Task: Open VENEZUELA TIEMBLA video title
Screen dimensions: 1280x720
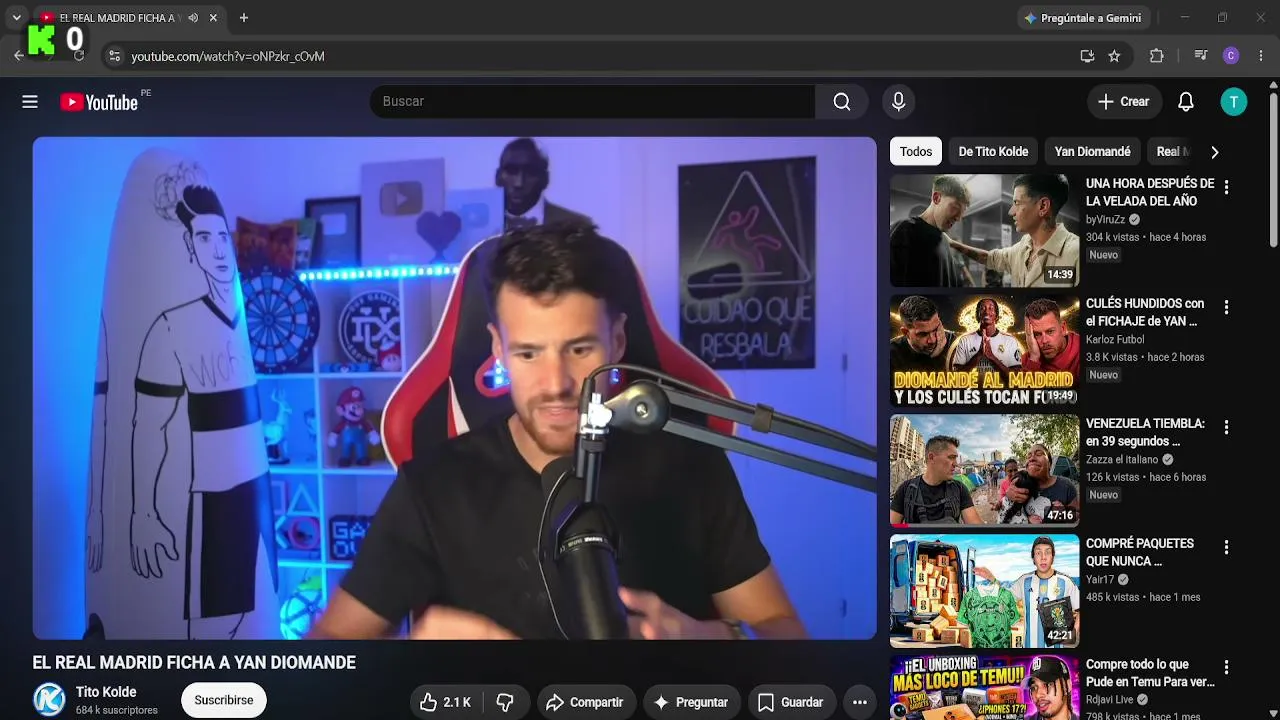Action: click(x=1146, y=432)
